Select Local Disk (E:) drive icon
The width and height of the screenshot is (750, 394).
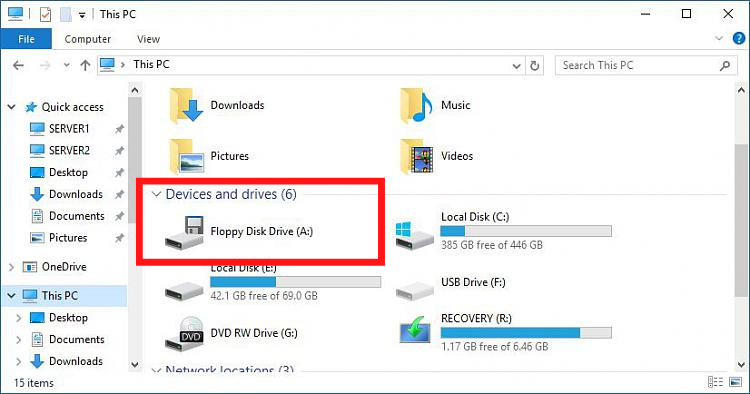coord(185,290)
